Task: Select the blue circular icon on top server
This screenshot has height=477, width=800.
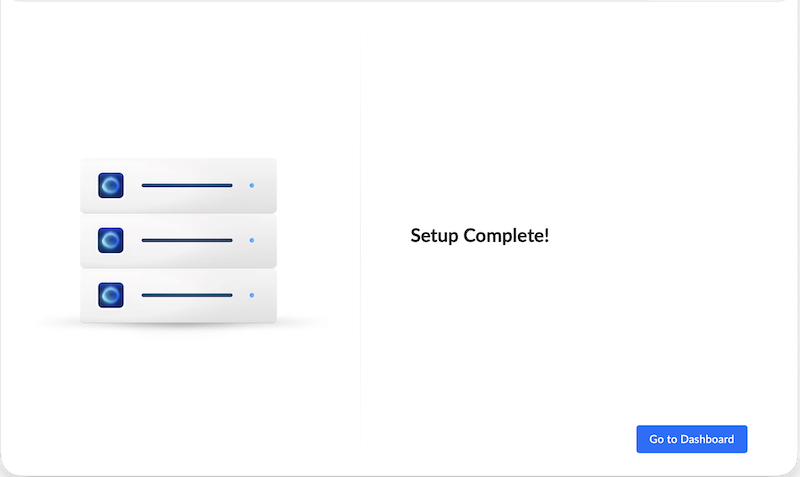Action: (111, 185)
